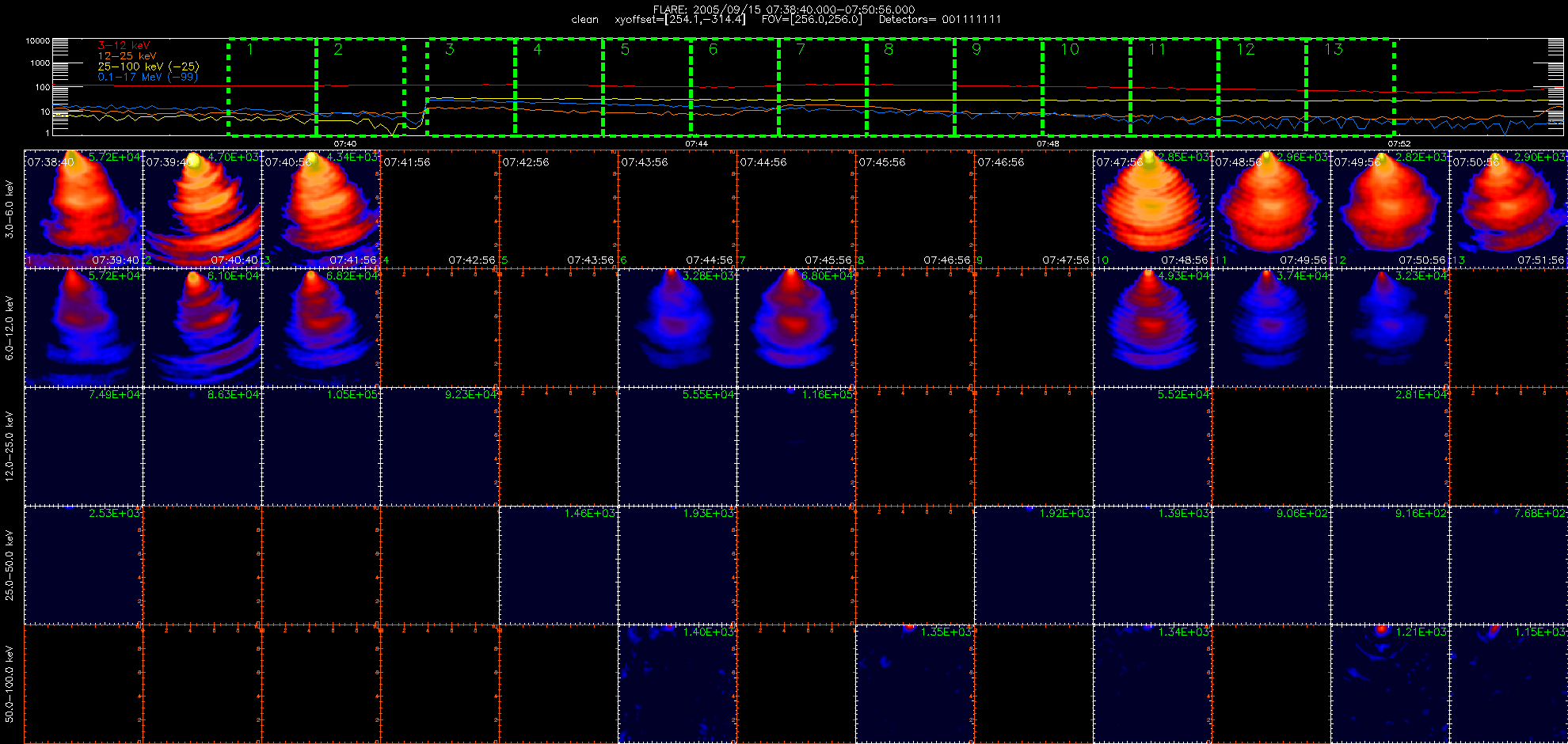This screenshot has width=1568, height=744.
Task: Click the 25.0-50.0 keV row label
Action: pos(10,565)
